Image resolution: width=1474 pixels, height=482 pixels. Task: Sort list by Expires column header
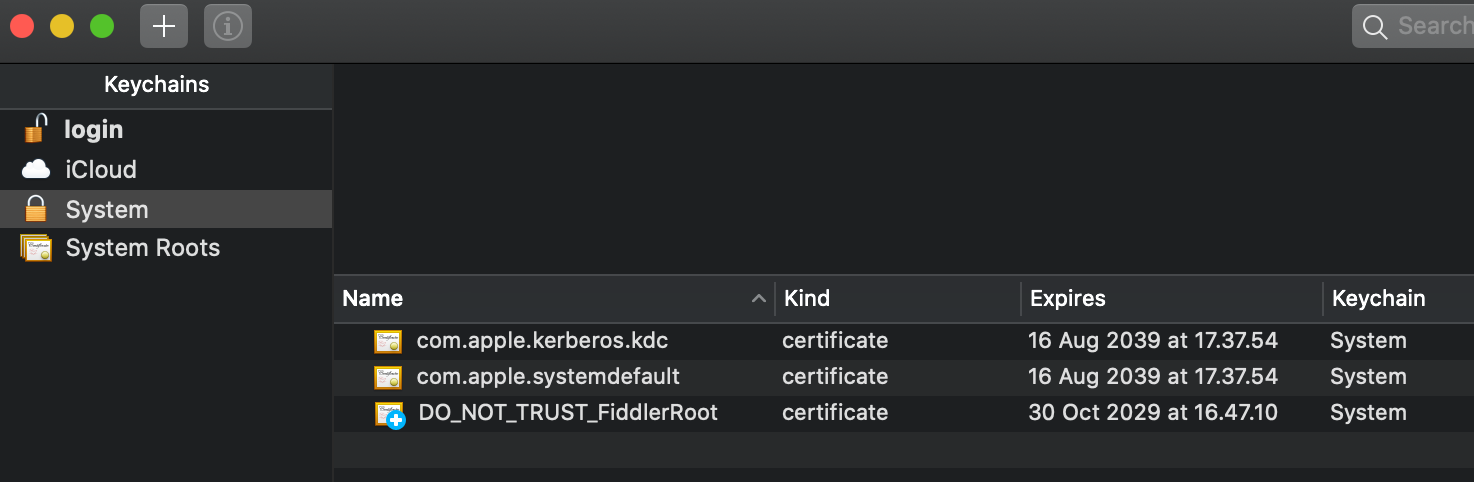pyautogui.click(x=1068, y=298)
